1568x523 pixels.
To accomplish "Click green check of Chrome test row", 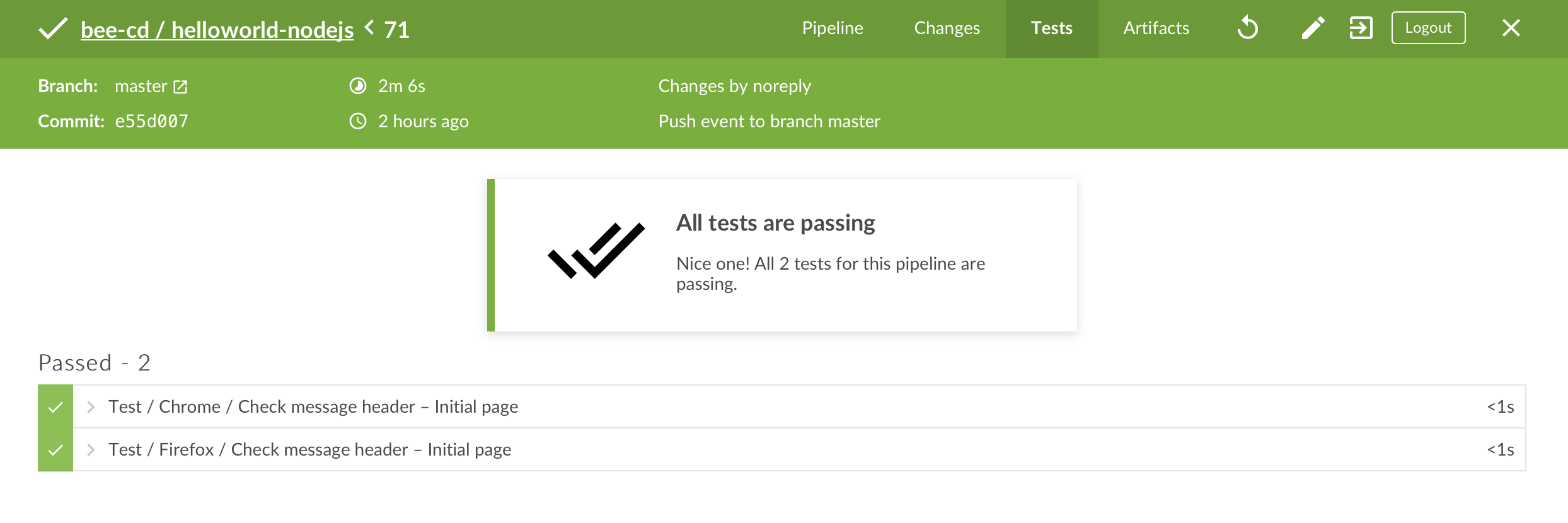I will click(x=55, y=407).
